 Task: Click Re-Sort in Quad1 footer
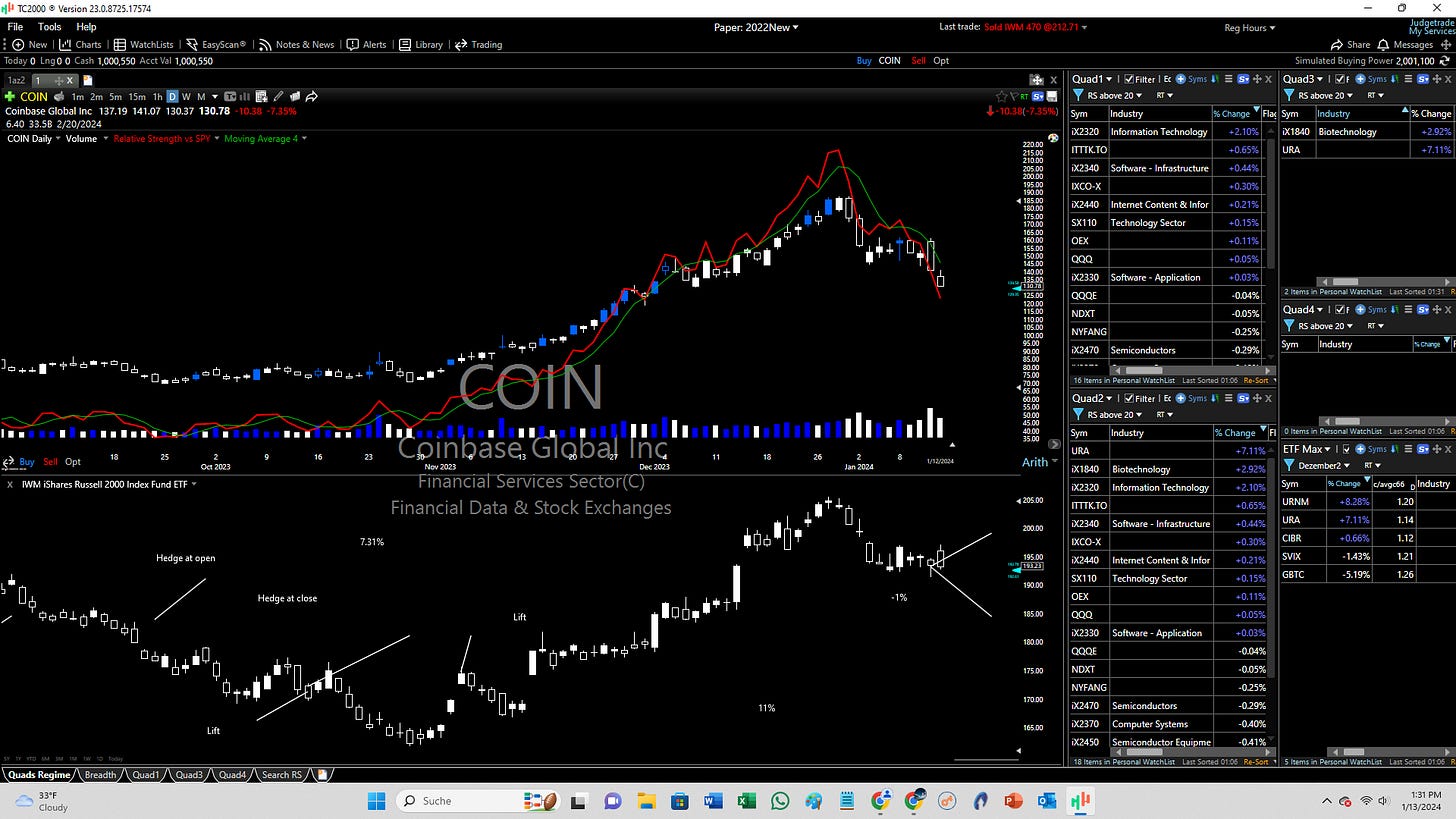[x=1256, y=380]
